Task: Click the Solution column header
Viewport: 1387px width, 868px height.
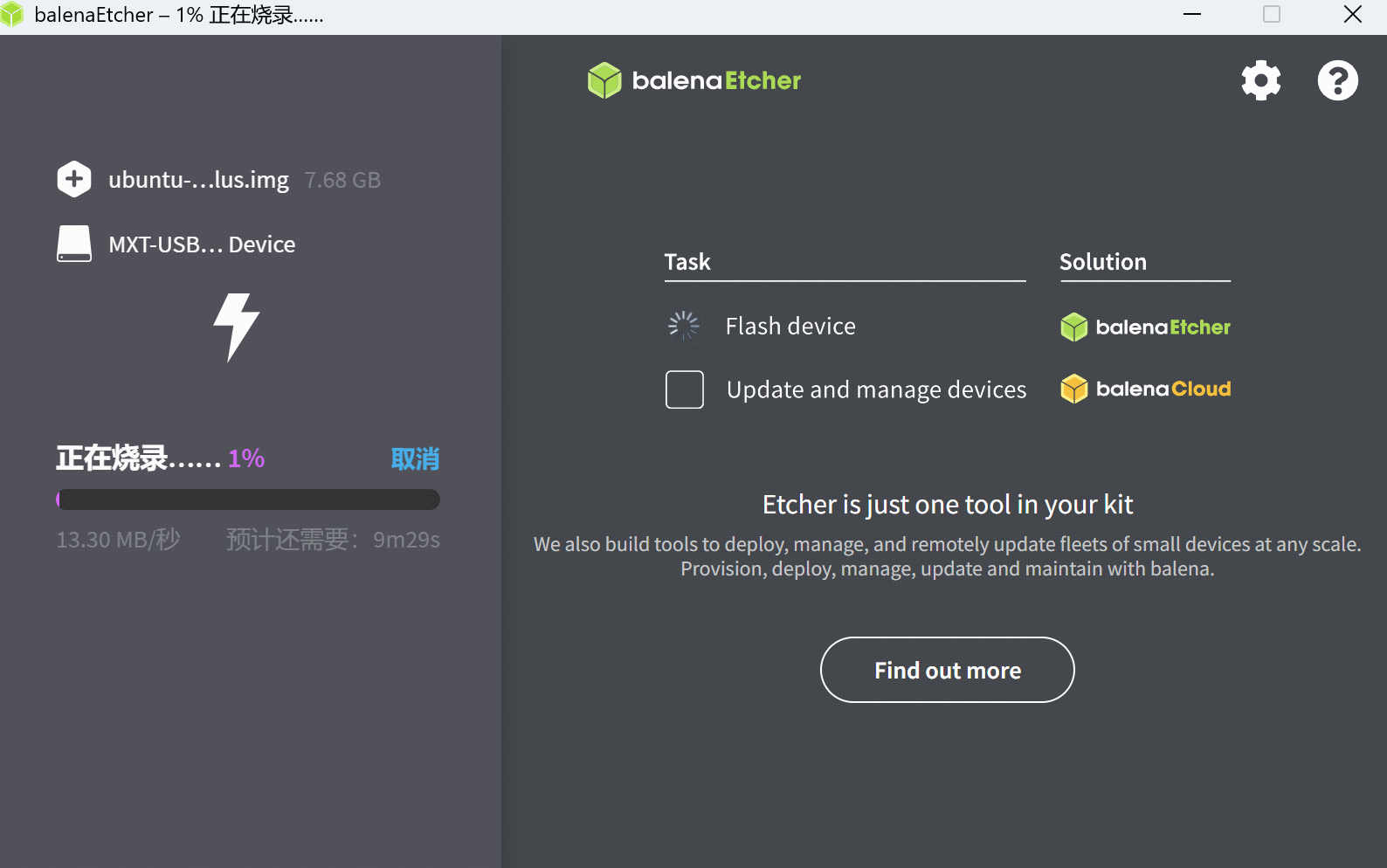Action: [1102, 262]
